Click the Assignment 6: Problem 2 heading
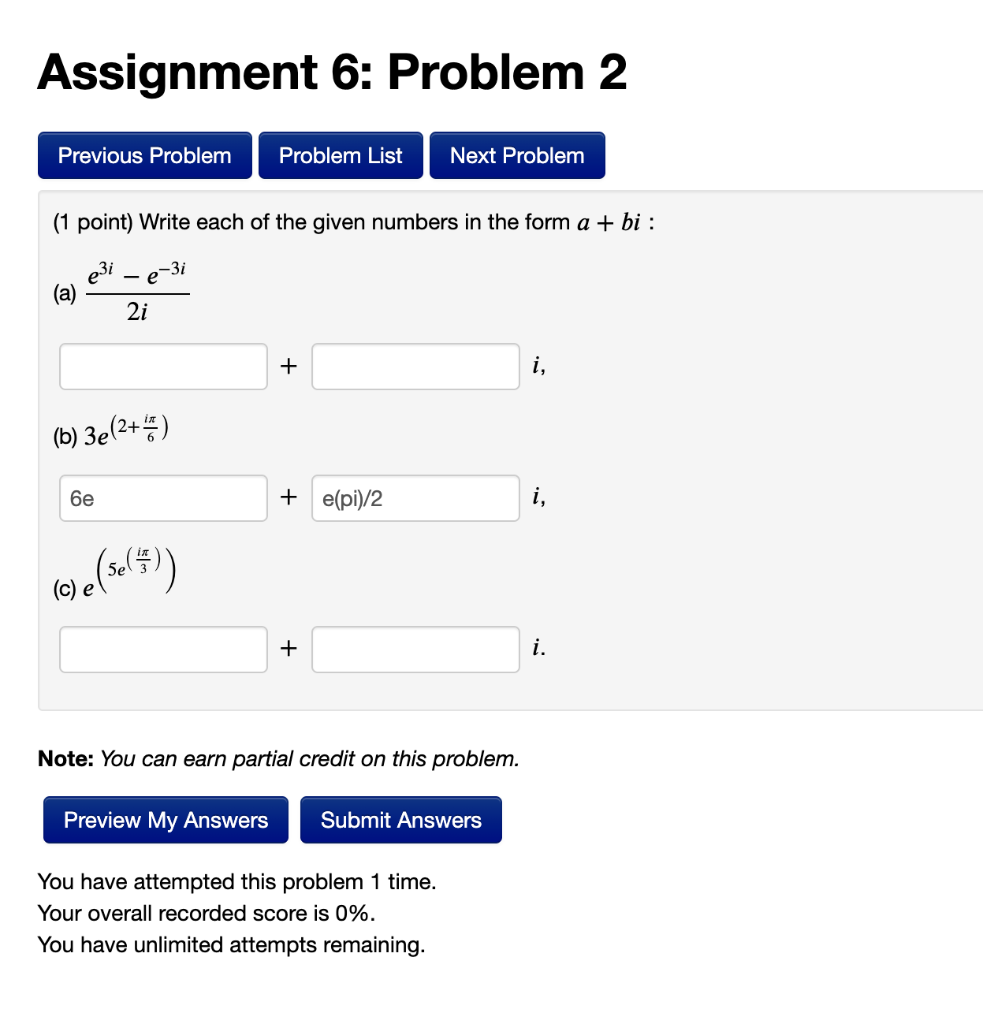983x1024 pixels. click(x=330, y=71)
